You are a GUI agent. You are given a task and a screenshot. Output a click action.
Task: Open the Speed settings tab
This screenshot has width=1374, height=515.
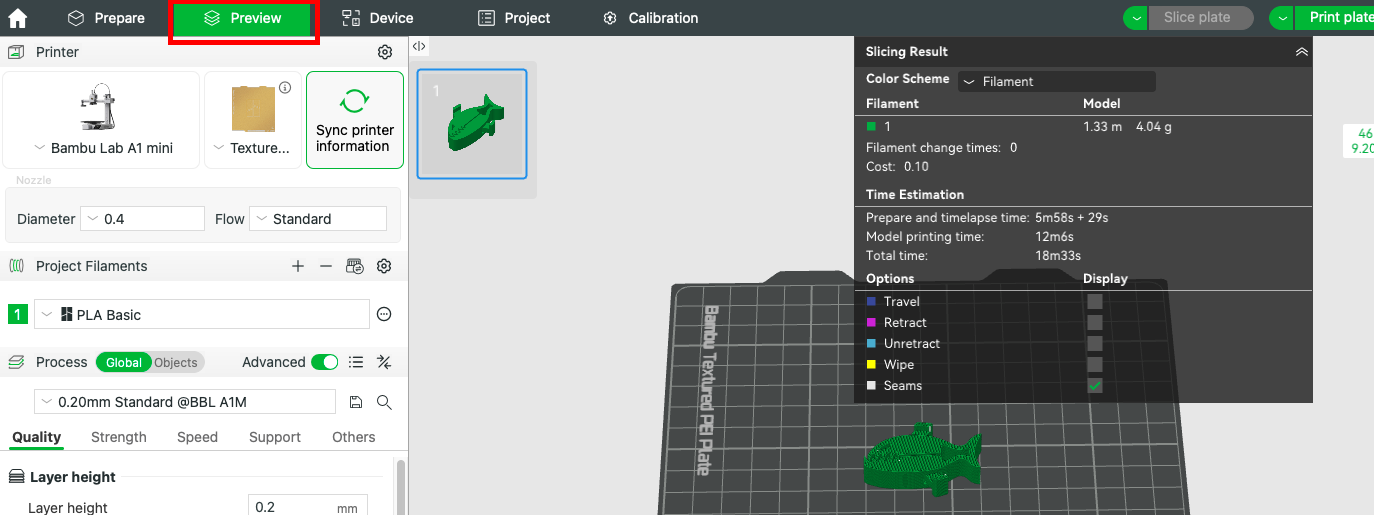tap(197, 437)
